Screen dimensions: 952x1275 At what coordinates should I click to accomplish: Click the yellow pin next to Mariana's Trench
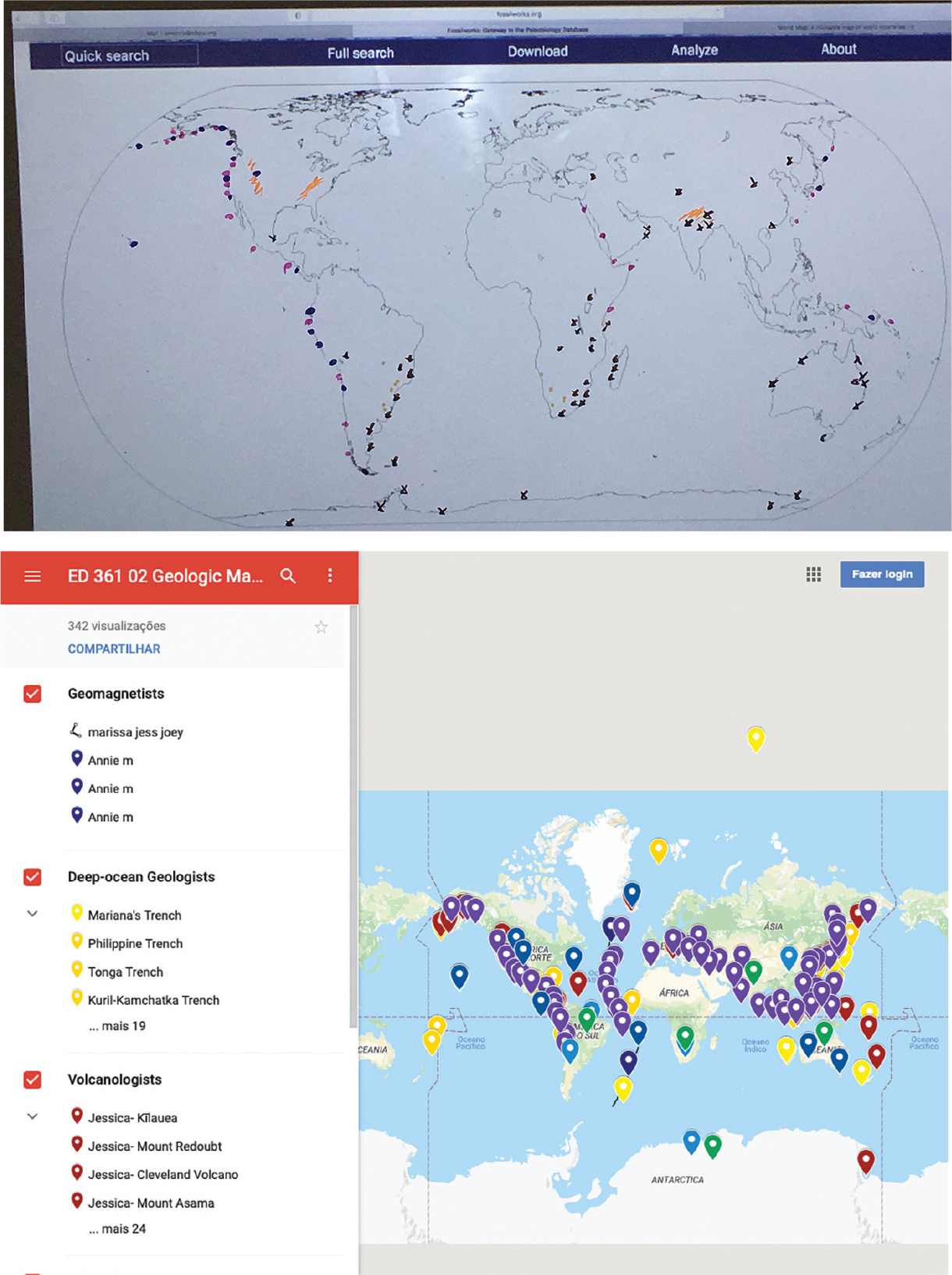point(76,913)
